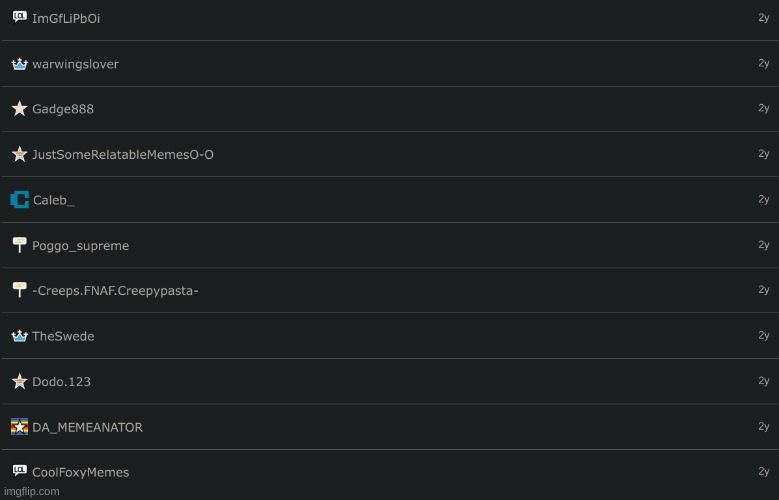The width and height of the screenshot is (779, 500).
Task: Click the white star icon next to Gadge888
Action: pos(19,108)
